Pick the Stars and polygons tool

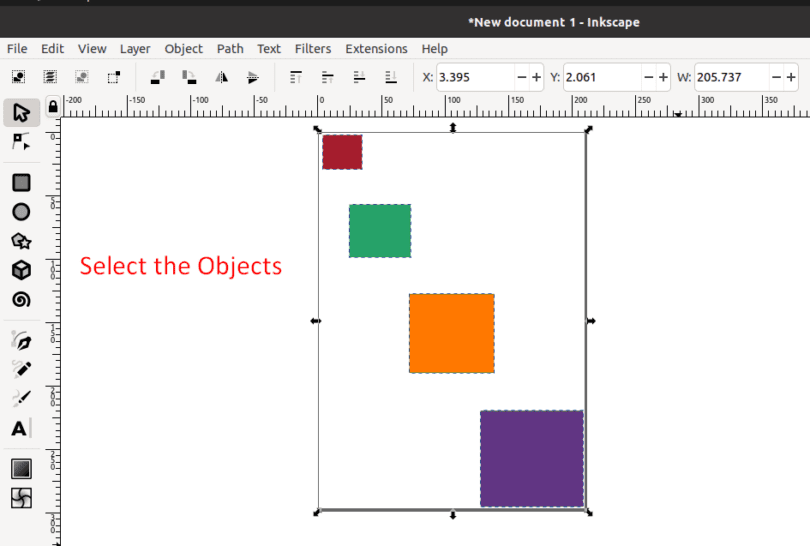pos(21,241)
